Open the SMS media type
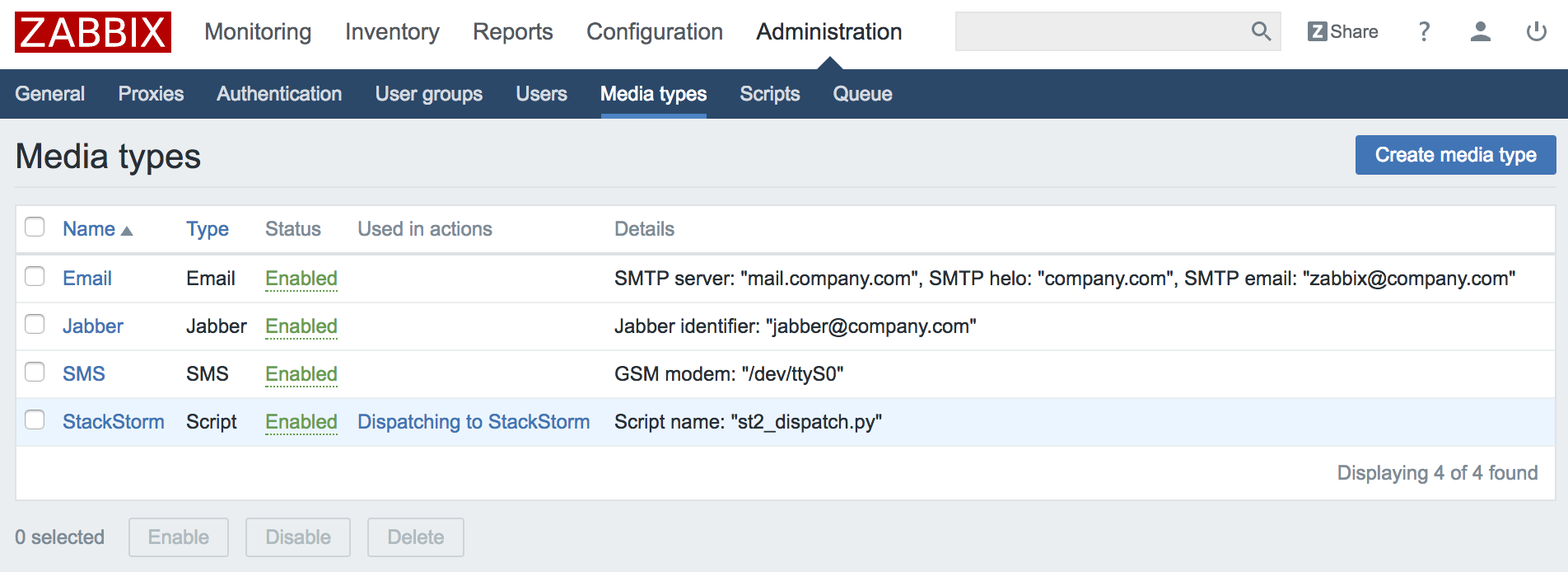1568x572 pixels. 84,374
